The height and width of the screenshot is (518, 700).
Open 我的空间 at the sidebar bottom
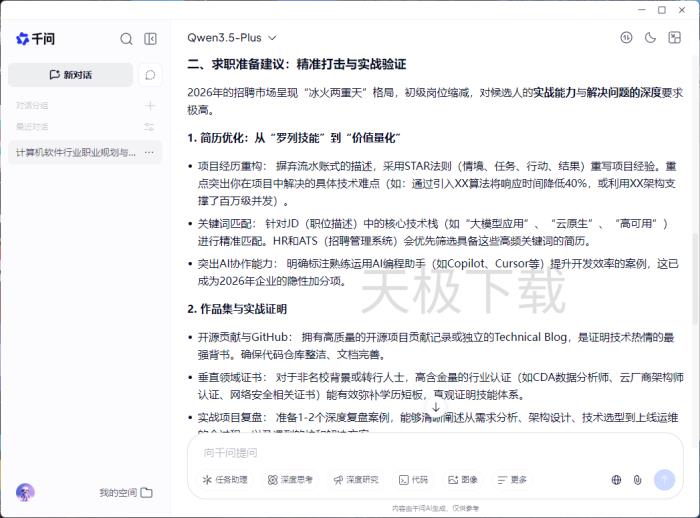[125, 493]
